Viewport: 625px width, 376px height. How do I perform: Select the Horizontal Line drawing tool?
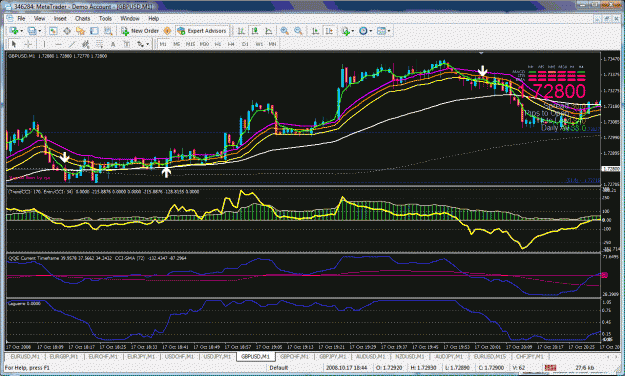(x=59, y=44)
